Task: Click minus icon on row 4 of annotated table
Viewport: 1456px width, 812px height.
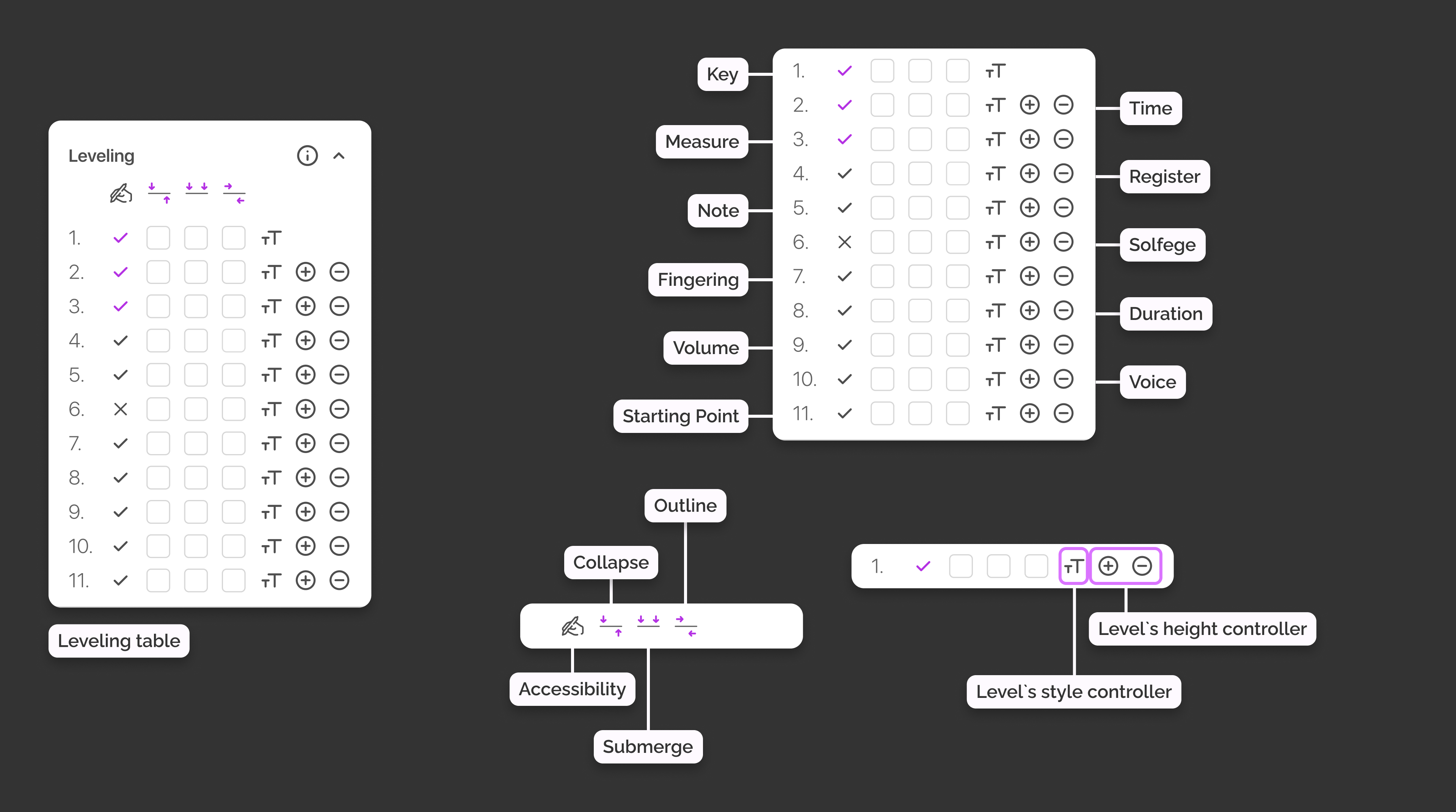Action: [x=1064, y=174]
